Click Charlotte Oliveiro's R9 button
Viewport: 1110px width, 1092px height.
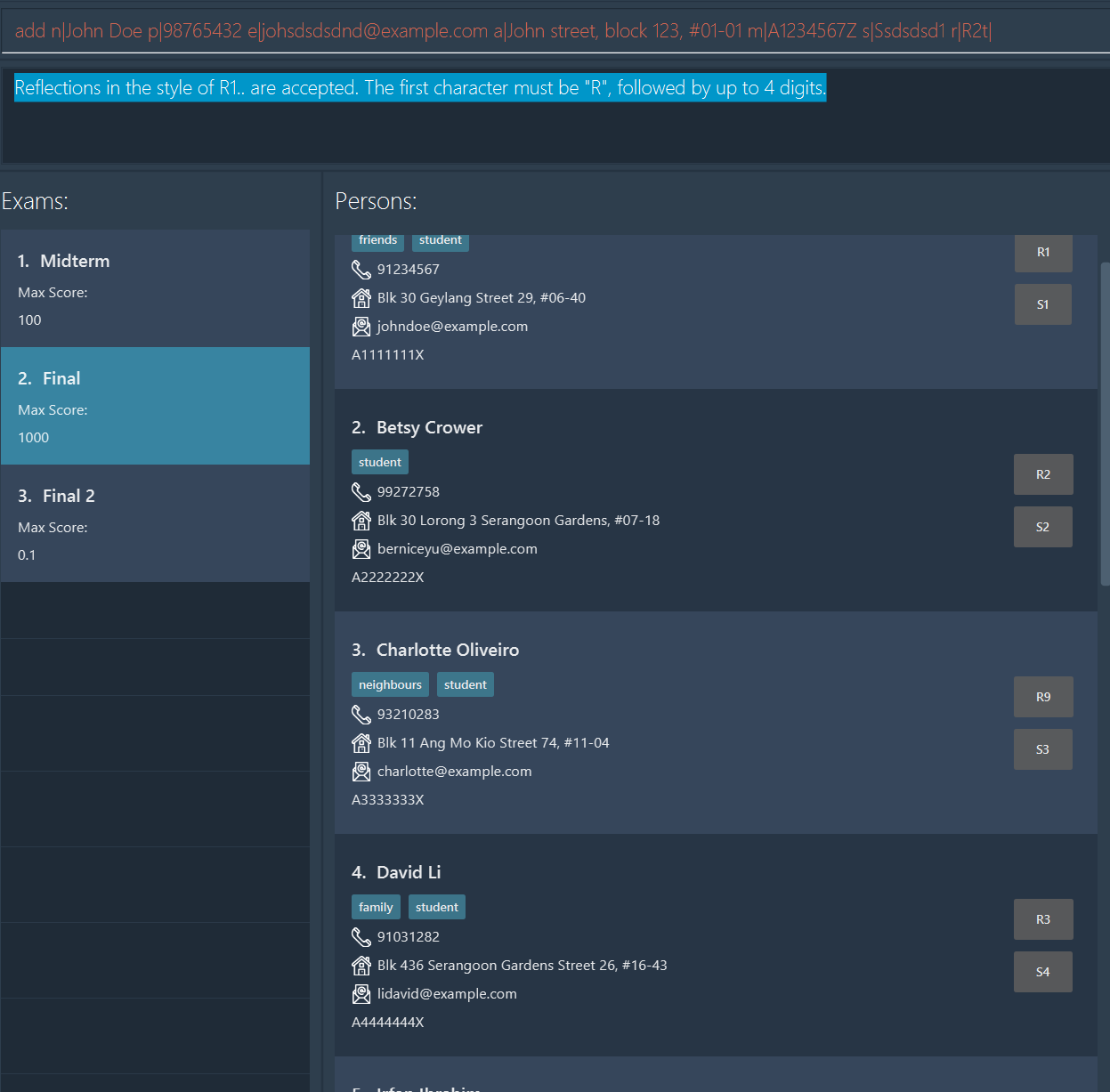pos(1043,697)
